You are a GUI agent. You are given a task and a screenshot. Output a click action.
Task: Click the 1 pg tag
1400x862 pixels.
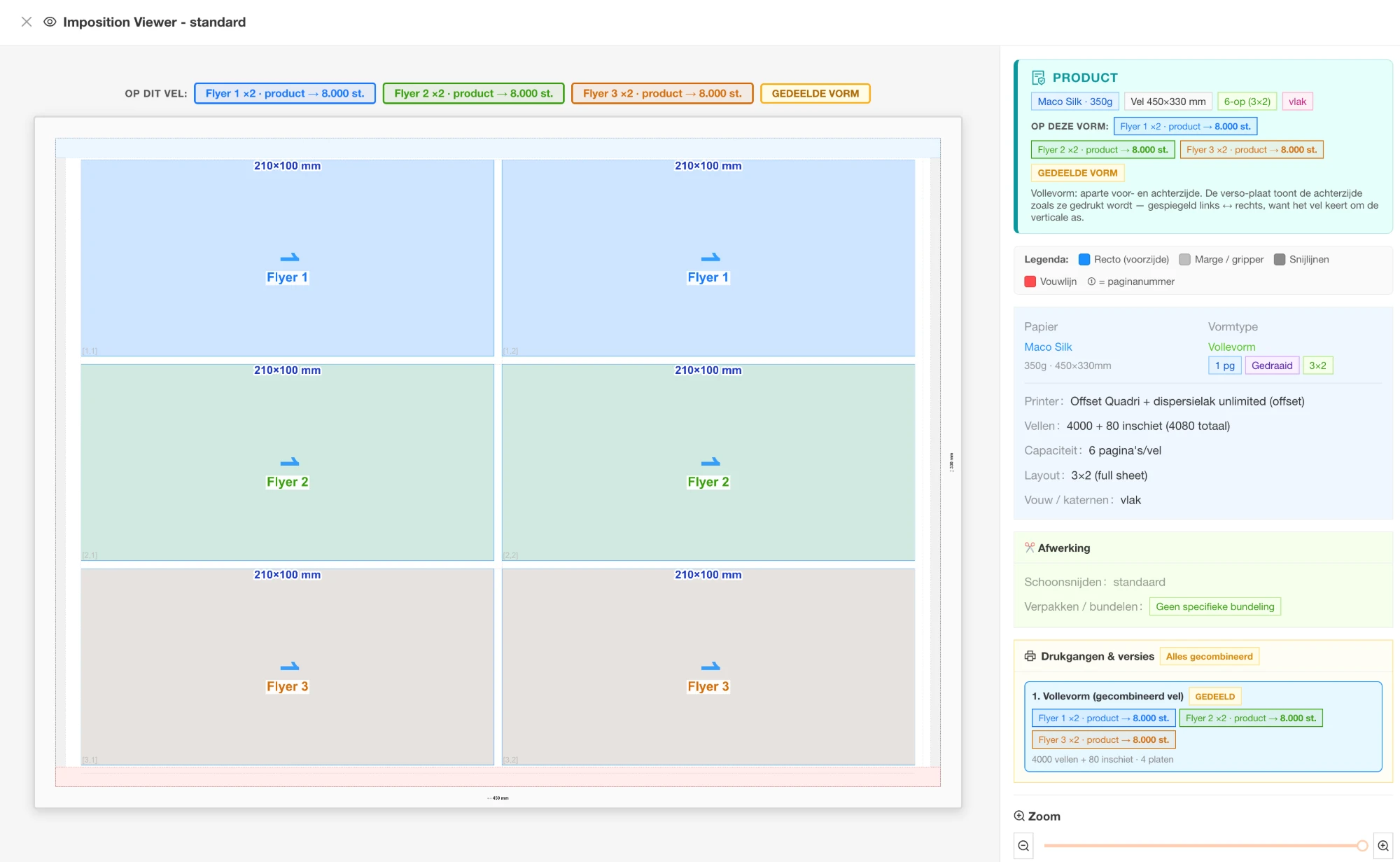pos(1225,366)
